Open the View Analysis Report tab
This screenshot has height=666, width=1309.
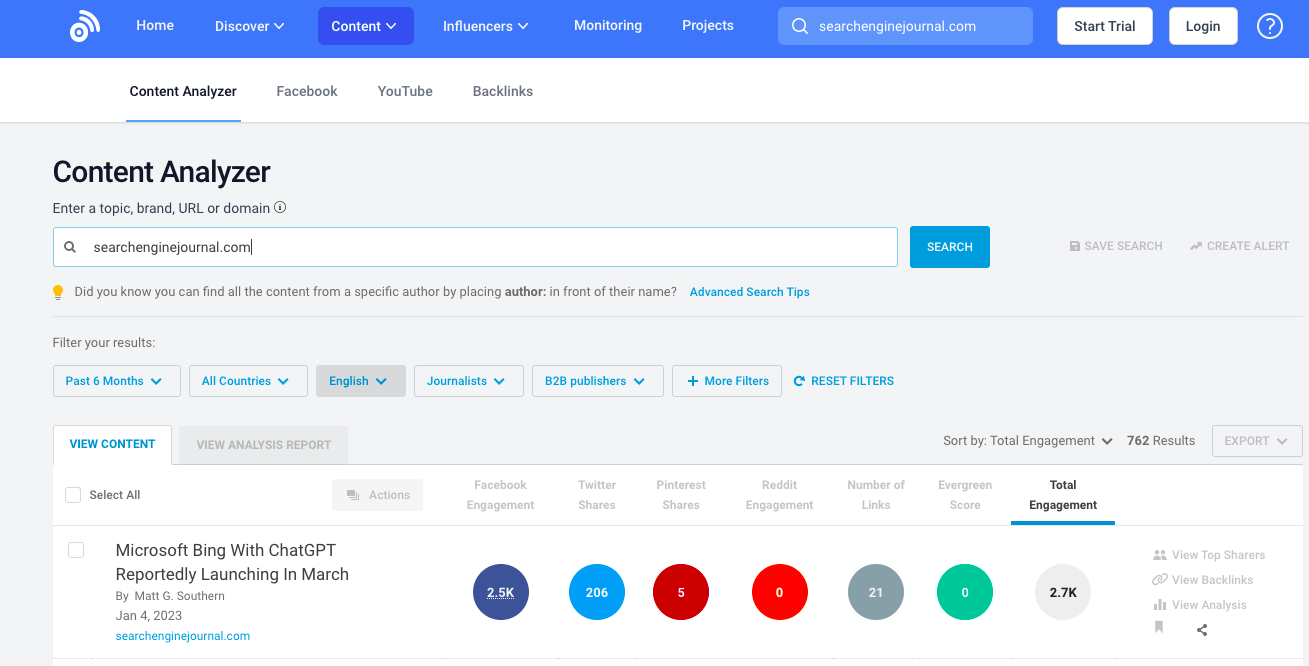click(x=262, y=443)
